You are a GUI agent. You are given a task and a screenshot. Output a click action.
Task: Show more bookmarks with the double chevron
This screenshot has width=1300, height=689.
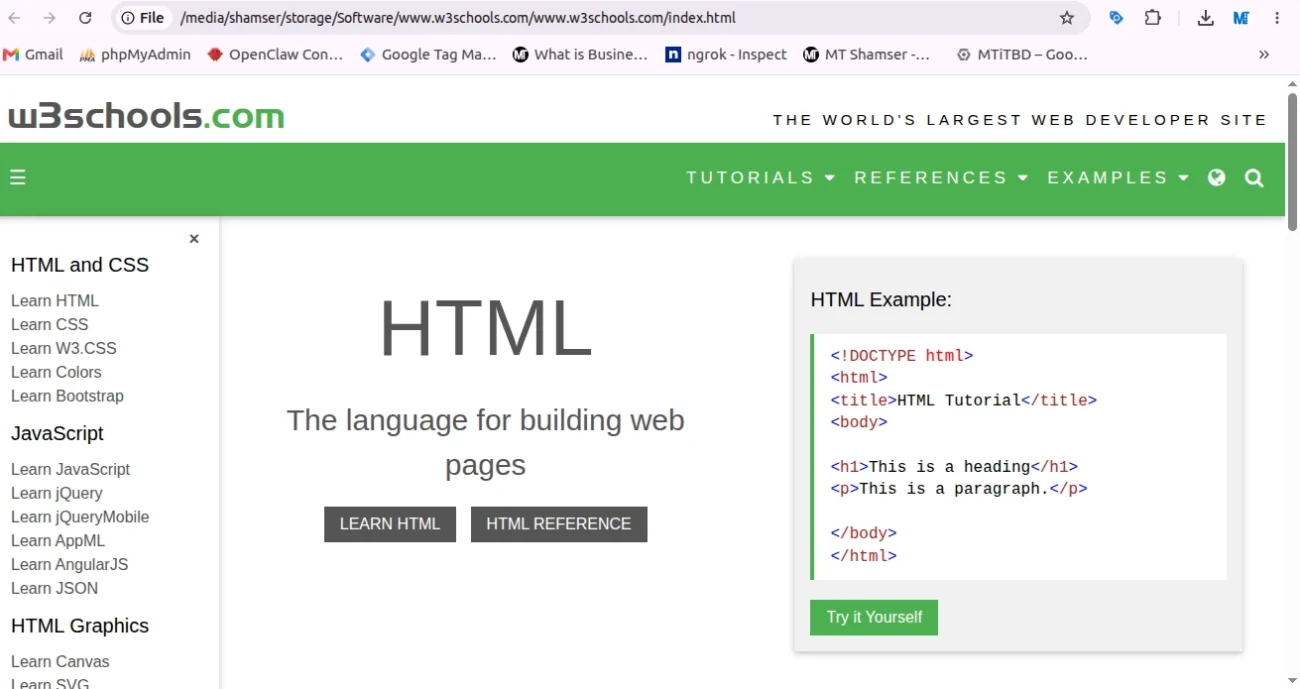click(1264, 55)
